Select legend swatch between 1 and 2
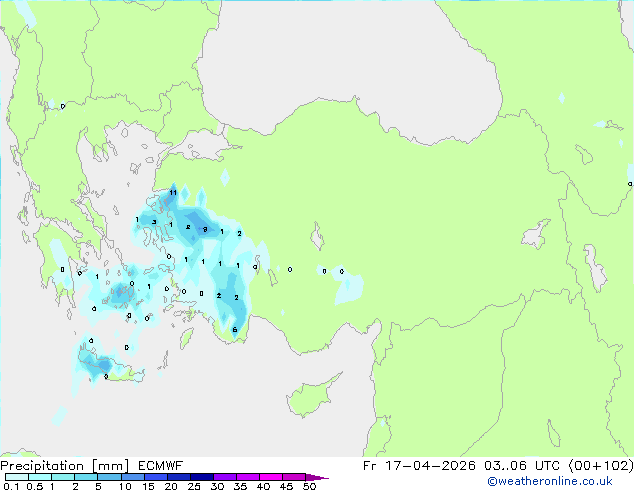The image size is (634, 490). click(x=63, y=477)
